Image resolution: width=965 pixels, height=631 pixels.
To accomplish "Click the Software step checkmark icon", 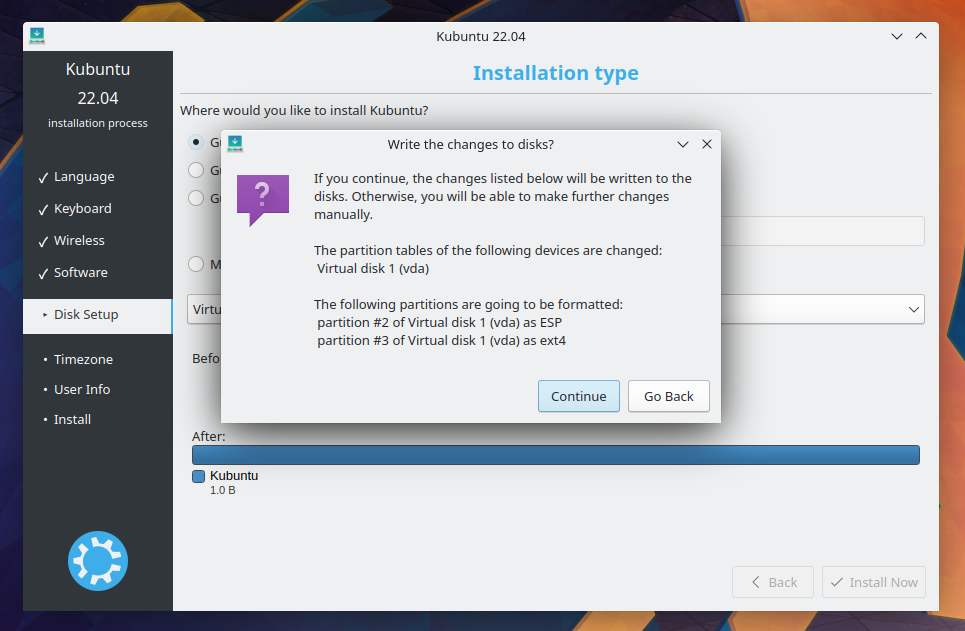I will coord(43,274).
